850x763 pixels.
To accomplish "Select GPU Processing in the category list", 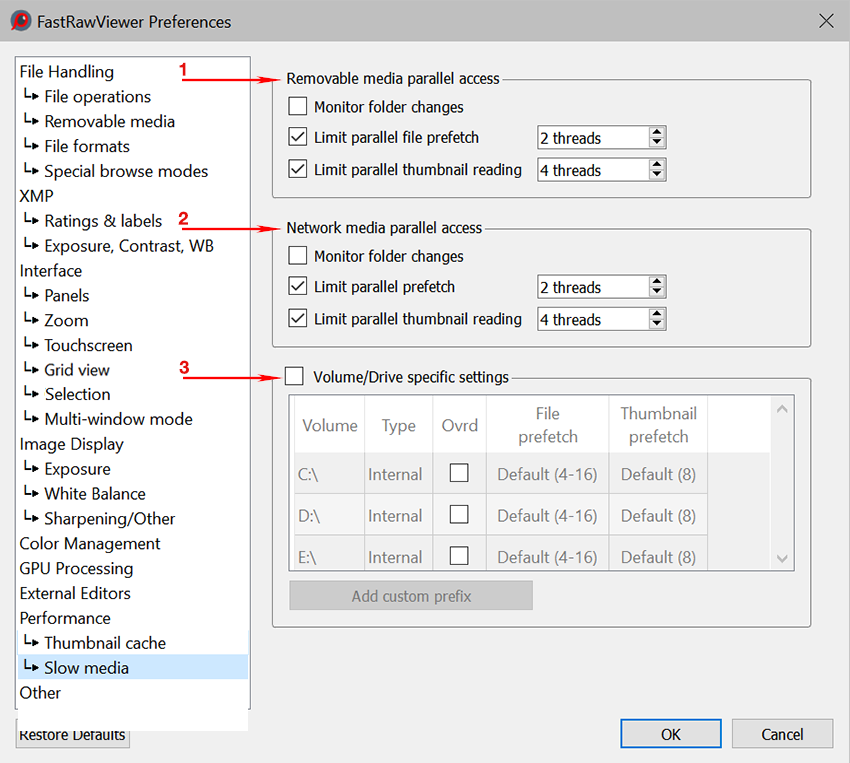I will (x=76, y=568).
